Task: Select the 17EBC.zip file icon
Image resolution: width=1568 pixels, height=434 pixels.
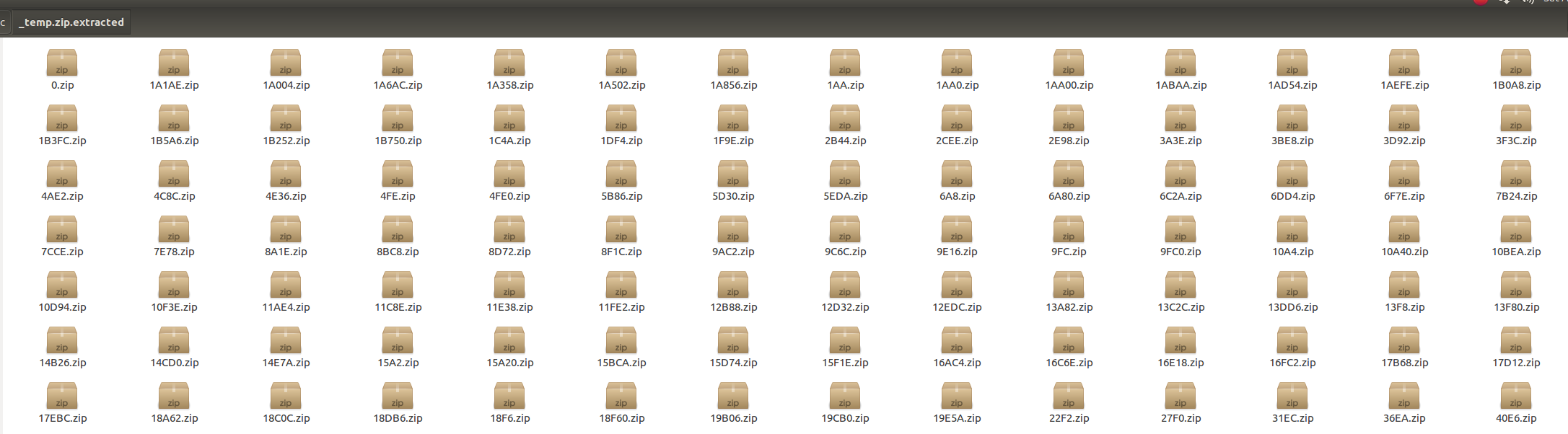Action: coord(62,396)
